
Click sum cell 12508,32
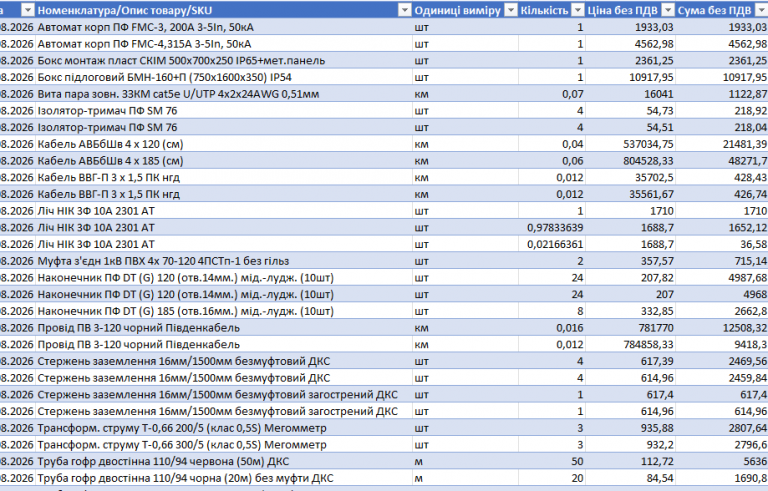[x=722, y=327]
